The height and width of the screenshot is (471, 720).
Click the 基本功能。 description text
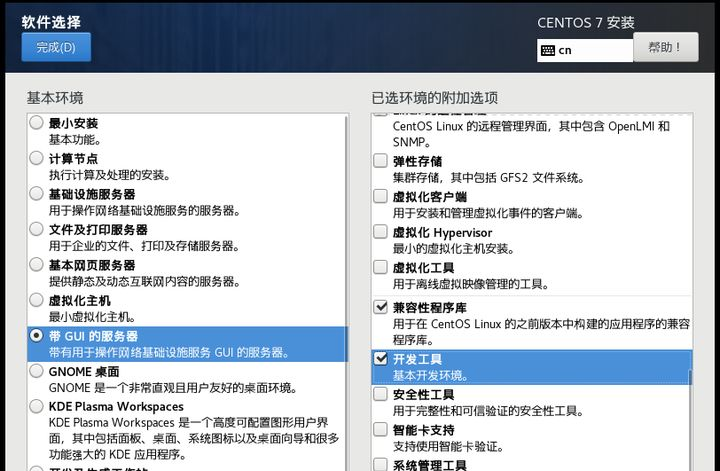(x=75, y=139)
